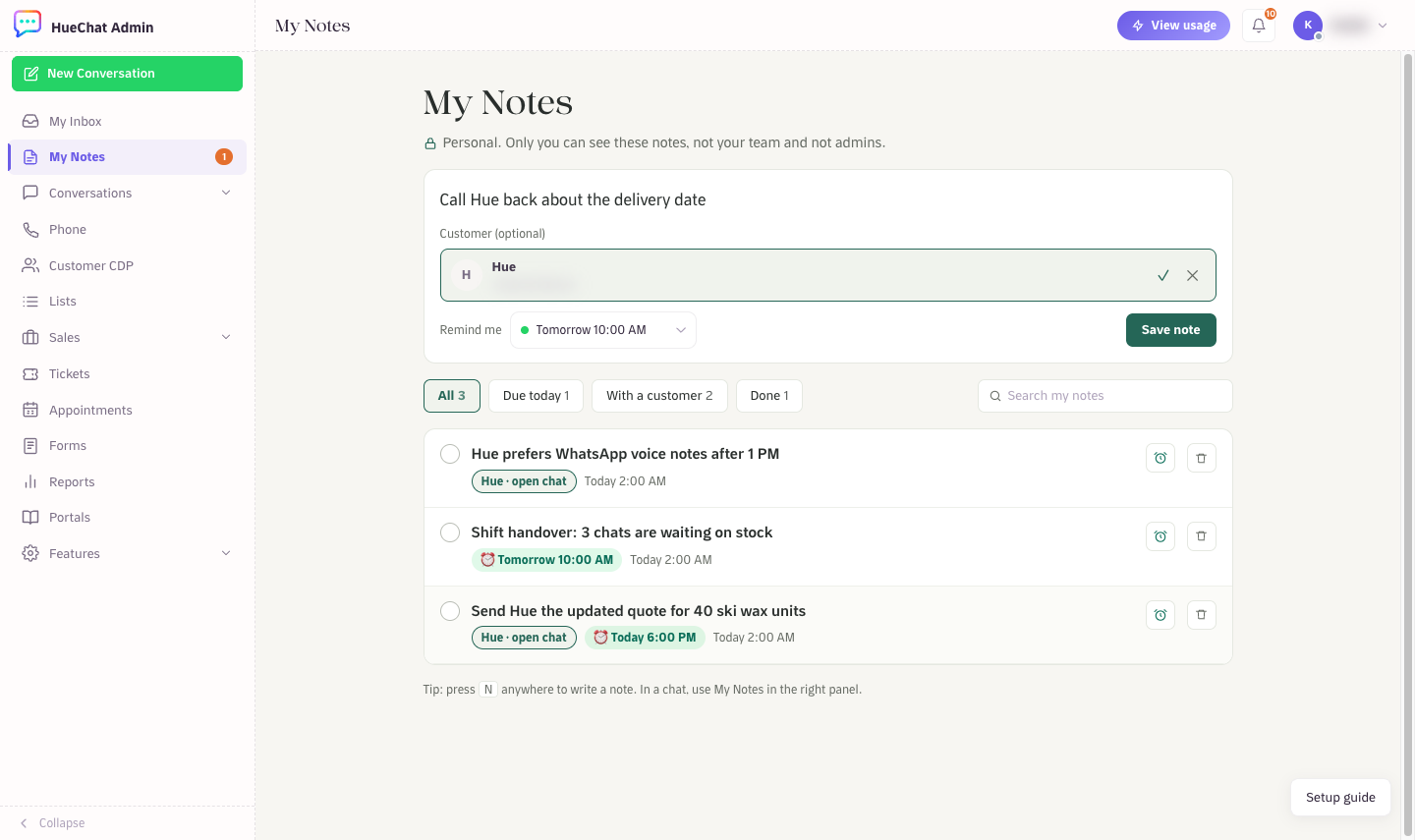Remove selected customer Hue with the X
This screenshot has width=1415, height=840.
[x=1192, y=275]
